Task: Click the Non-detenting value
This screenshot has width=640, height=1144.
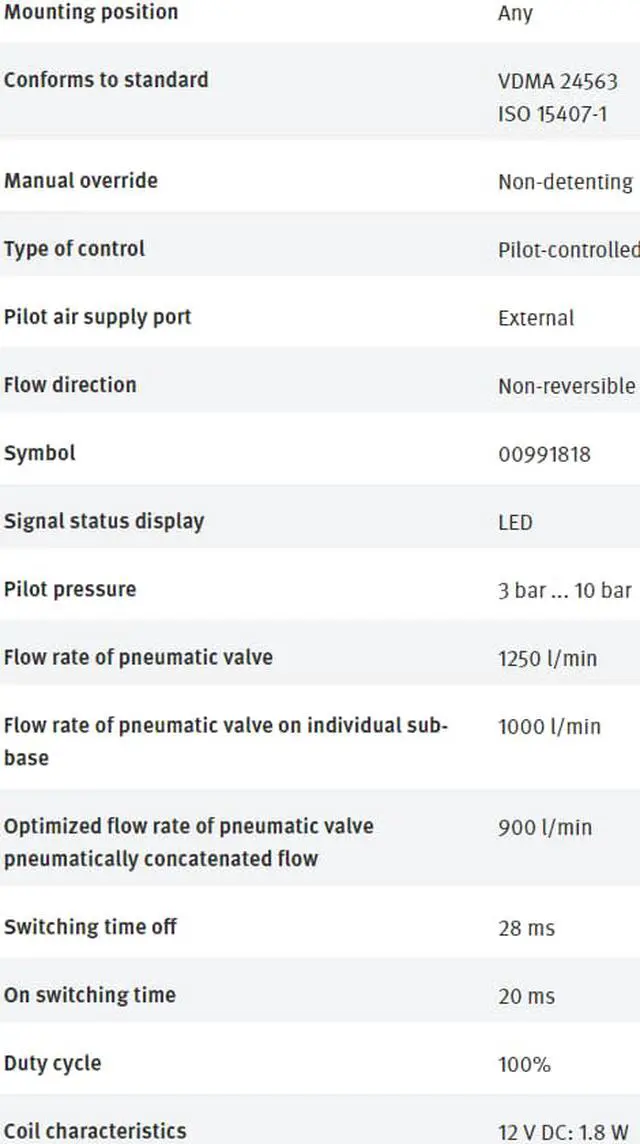Action: tap(565, 182)
